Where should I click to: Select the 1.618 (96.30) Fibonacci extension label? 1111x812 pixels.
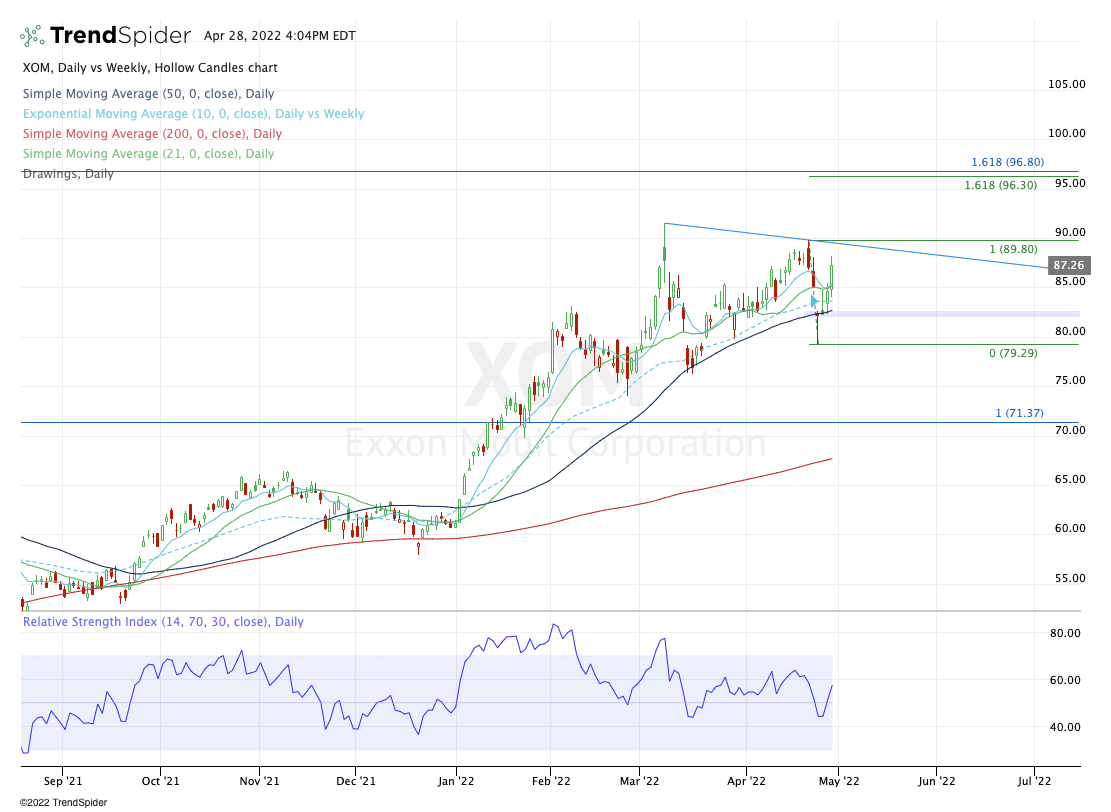click(x=1000, y=185)
